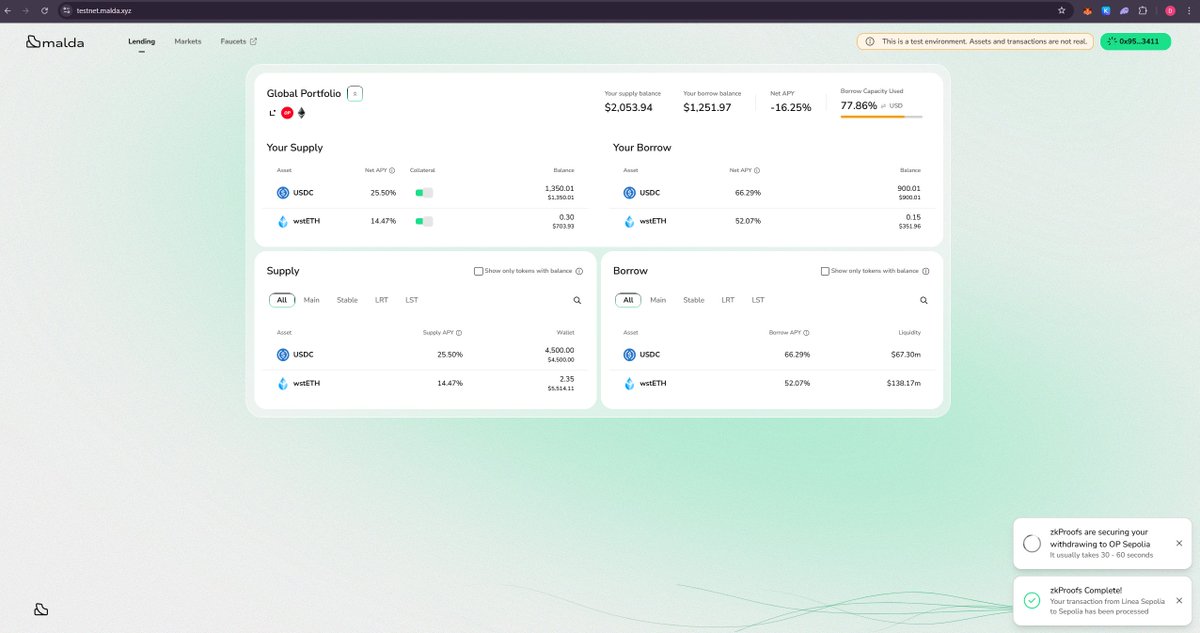Click wstETH icon in Your Supply
Image resolution: width=1200 pixels, height=633 pixels.
pos(283,222)
